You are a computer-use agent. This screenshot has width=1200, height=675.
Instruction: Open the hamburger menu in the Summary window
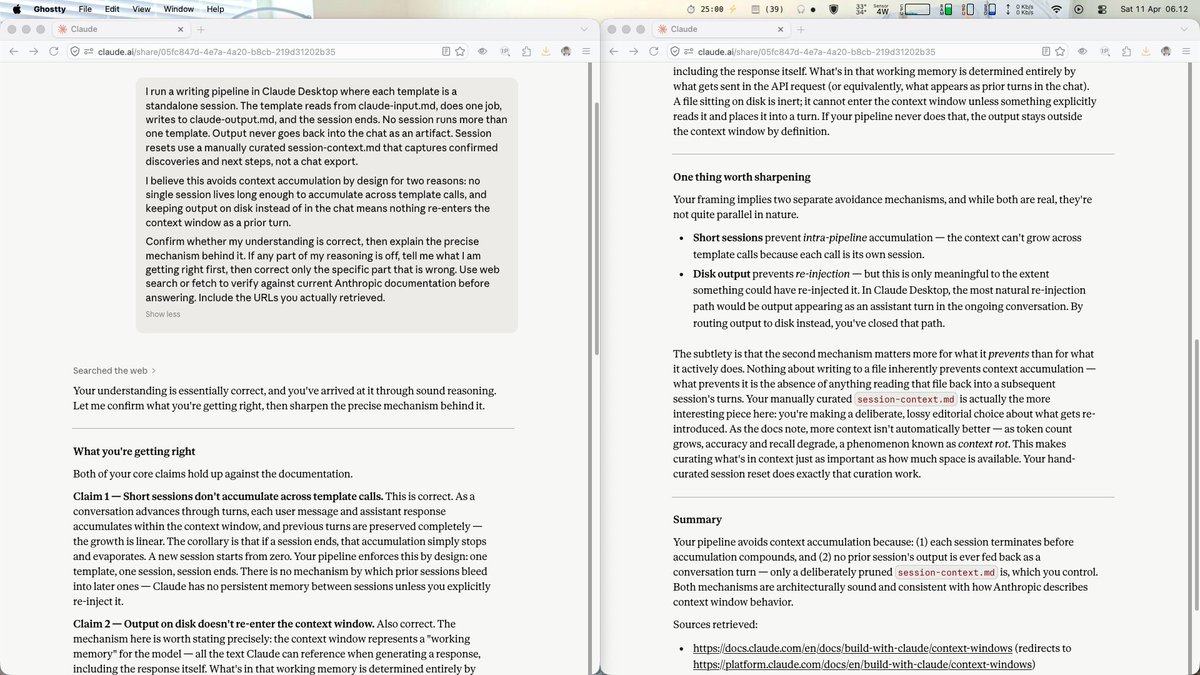[x=1187, y=51]
